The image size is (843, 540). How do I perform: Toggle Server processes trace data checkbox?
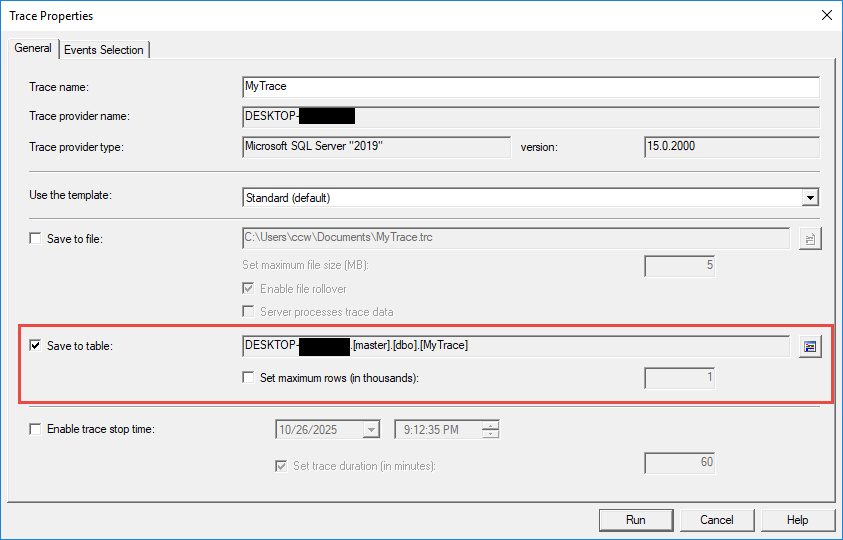click(248, 311)
